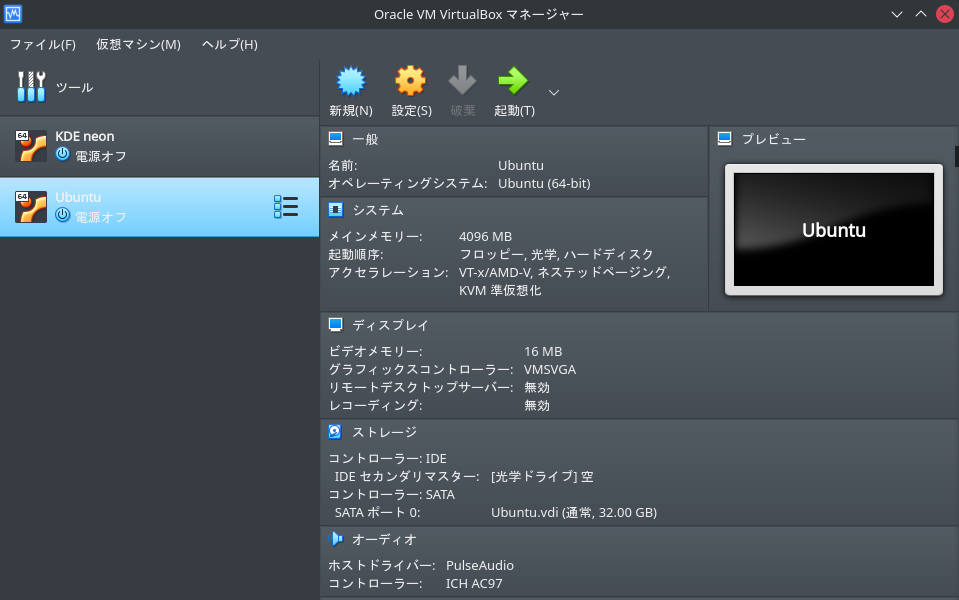Image resolution: width=959 pixels, height=600 pixels.
Task: Click the コントローラー: IDE line
Action: point(388,459)
